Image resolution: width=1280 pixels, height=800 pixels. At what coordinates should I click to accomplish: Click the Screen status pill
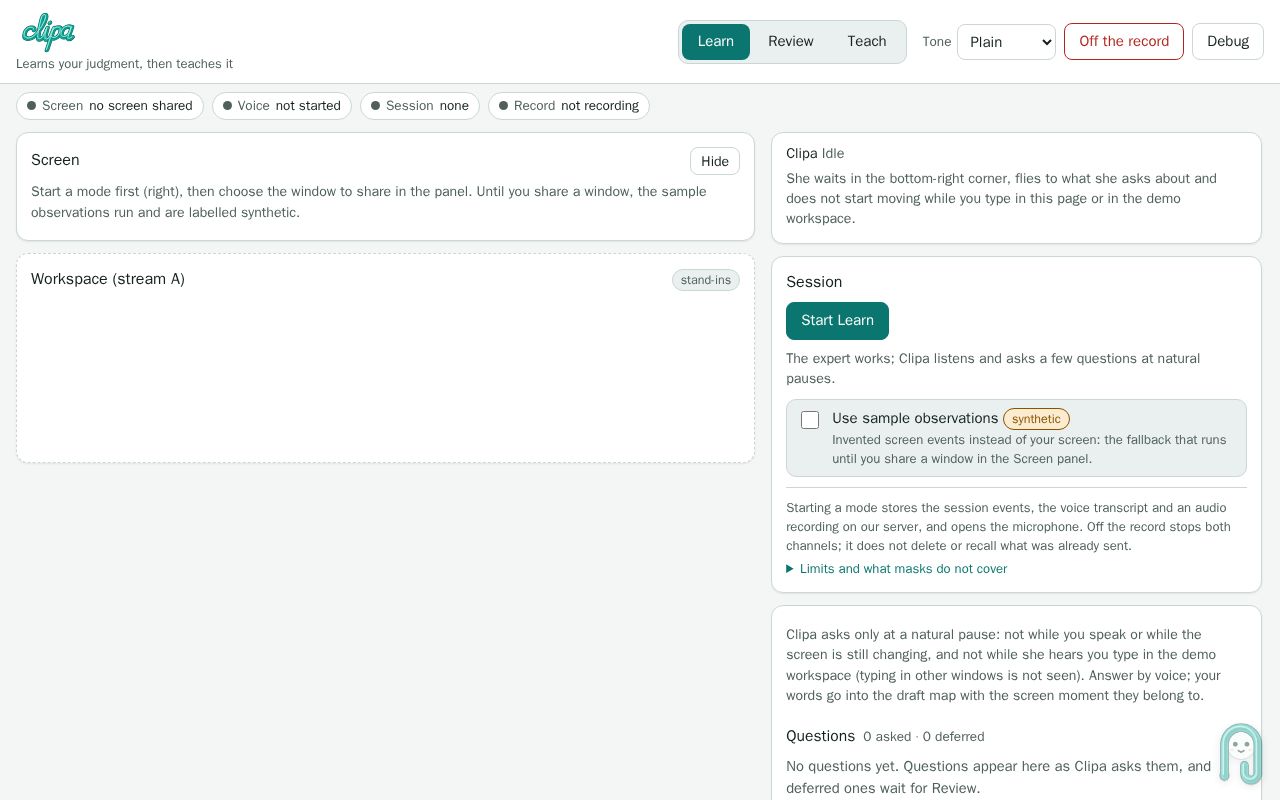pos(110,106)
